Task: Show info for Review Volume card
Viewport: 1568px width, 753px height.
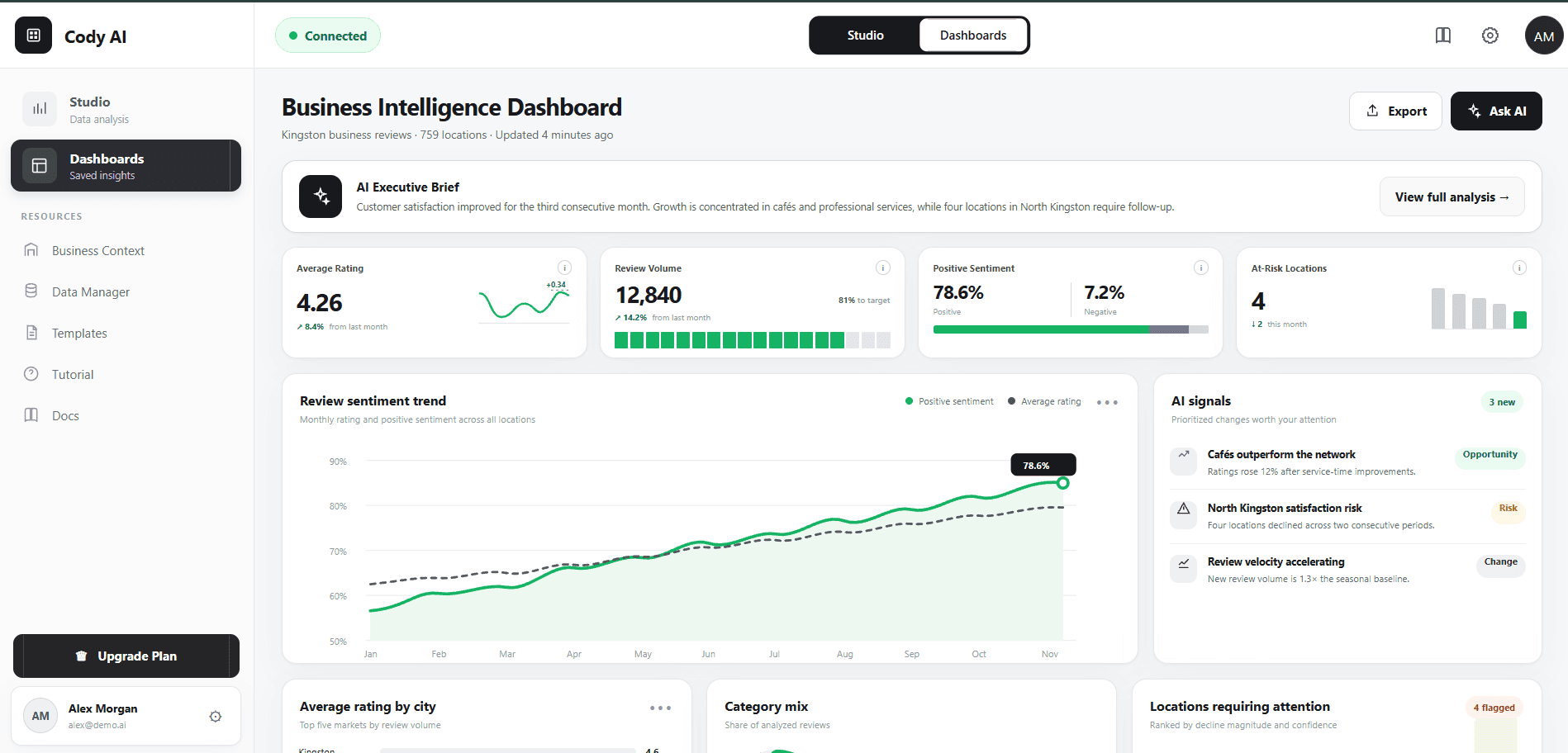Action: click(x=883, y=268)
